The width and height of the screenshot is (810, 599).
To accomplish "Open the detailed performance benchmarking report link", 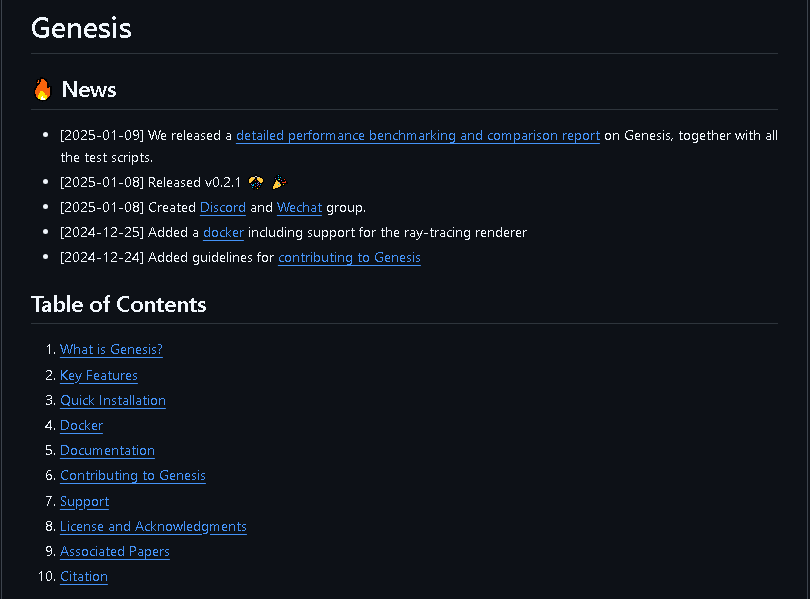I will pos(417,136).
